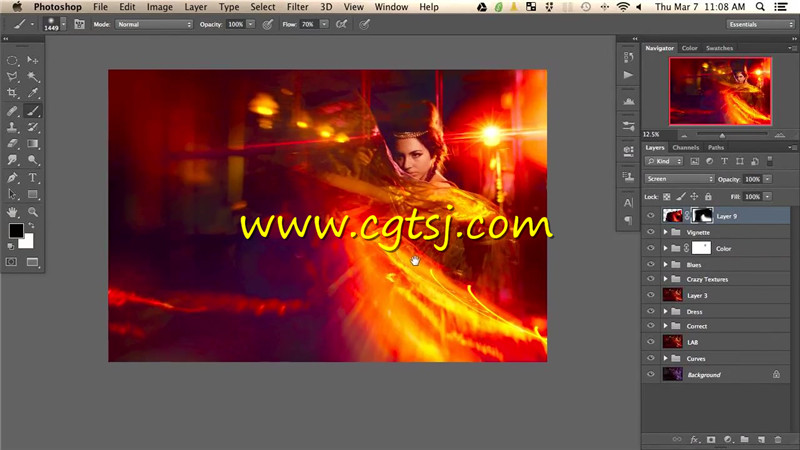Delete layer with trash icon
The width and height of the screenshot is (800, 450).
coord(778,439)
